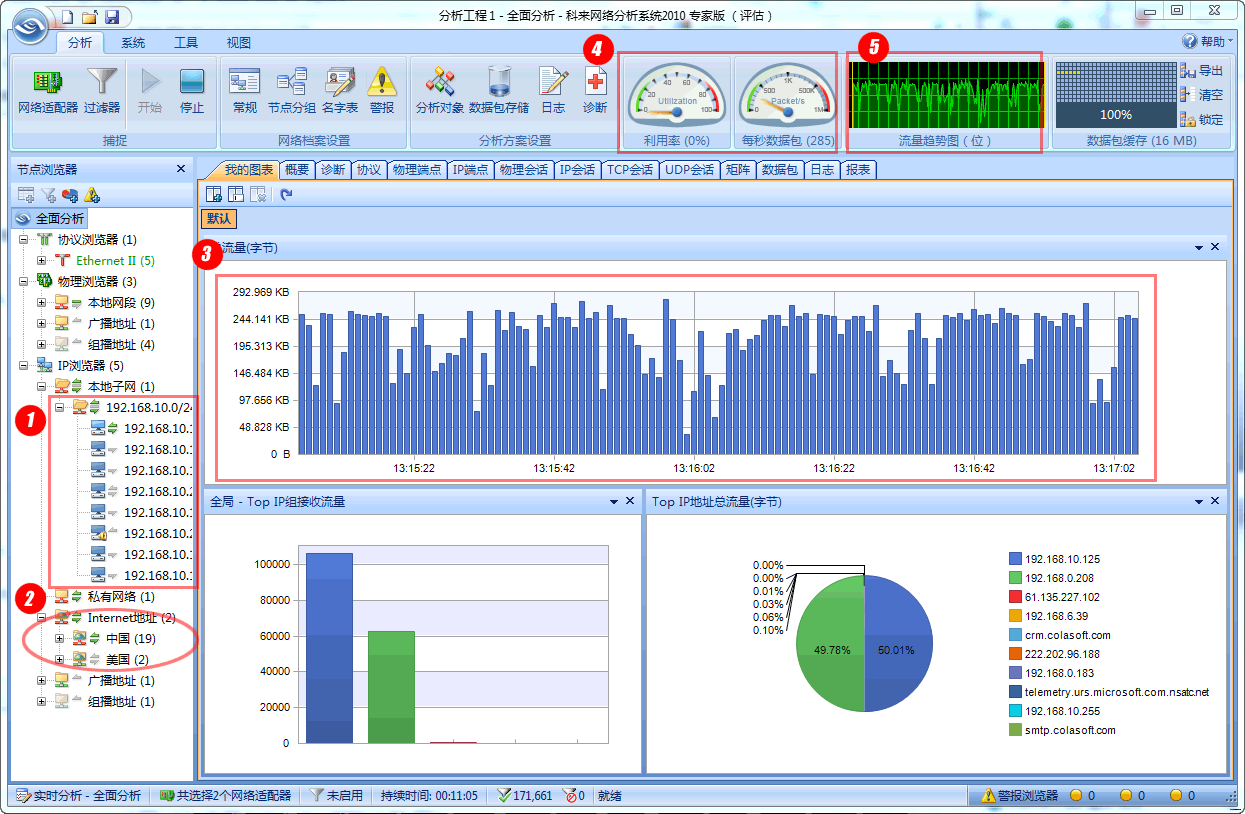The image size is (1245, 814).
Task: Switch to the 协议 tab
Action: (369, 170)
